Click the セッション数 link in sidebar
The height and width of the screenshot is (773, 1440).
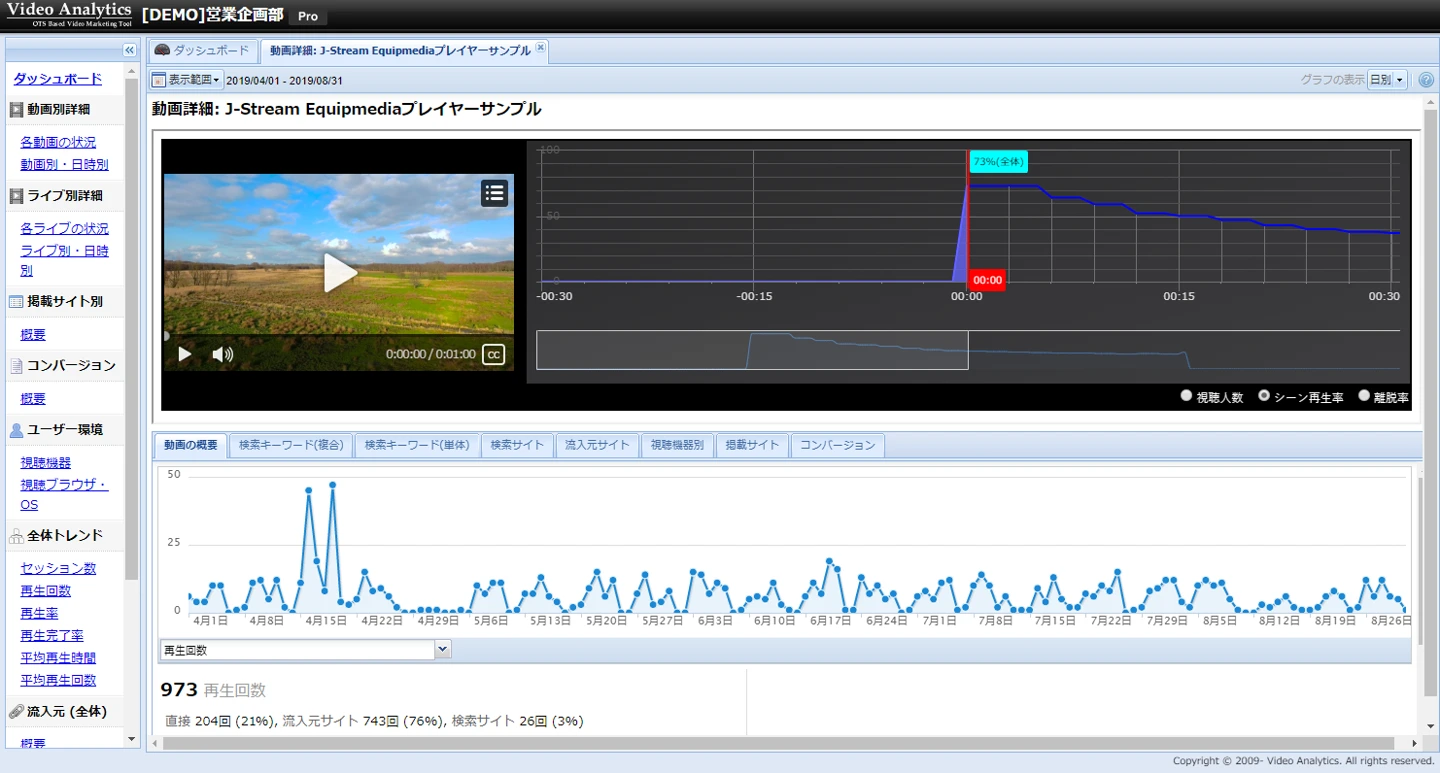58,568
